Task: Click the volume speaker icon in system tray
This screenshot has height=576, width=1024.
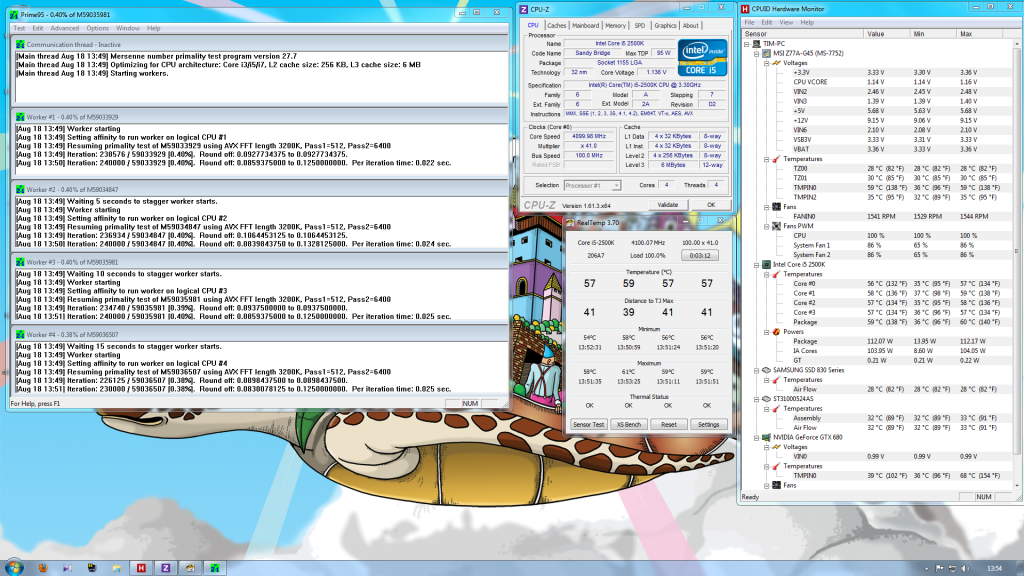Action: (966, 569)
